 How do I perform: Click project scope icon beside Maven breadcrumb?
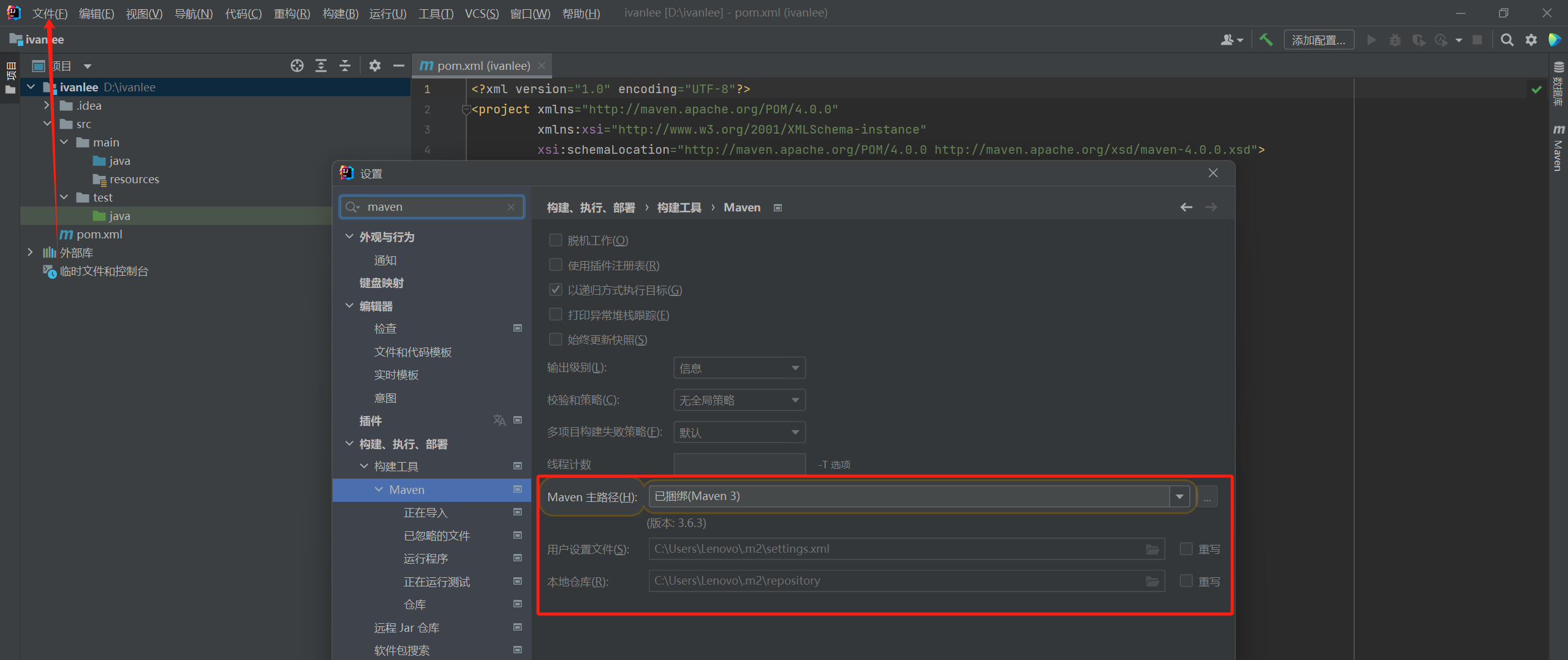point(778,208)
